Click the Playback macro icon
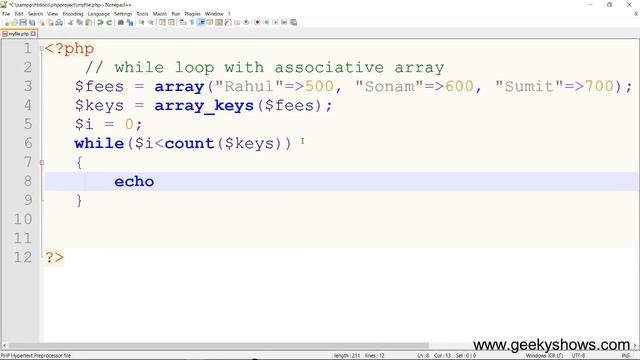Image resolution: width=640 pixels, height=360 pixels. (x=275, y=22)
